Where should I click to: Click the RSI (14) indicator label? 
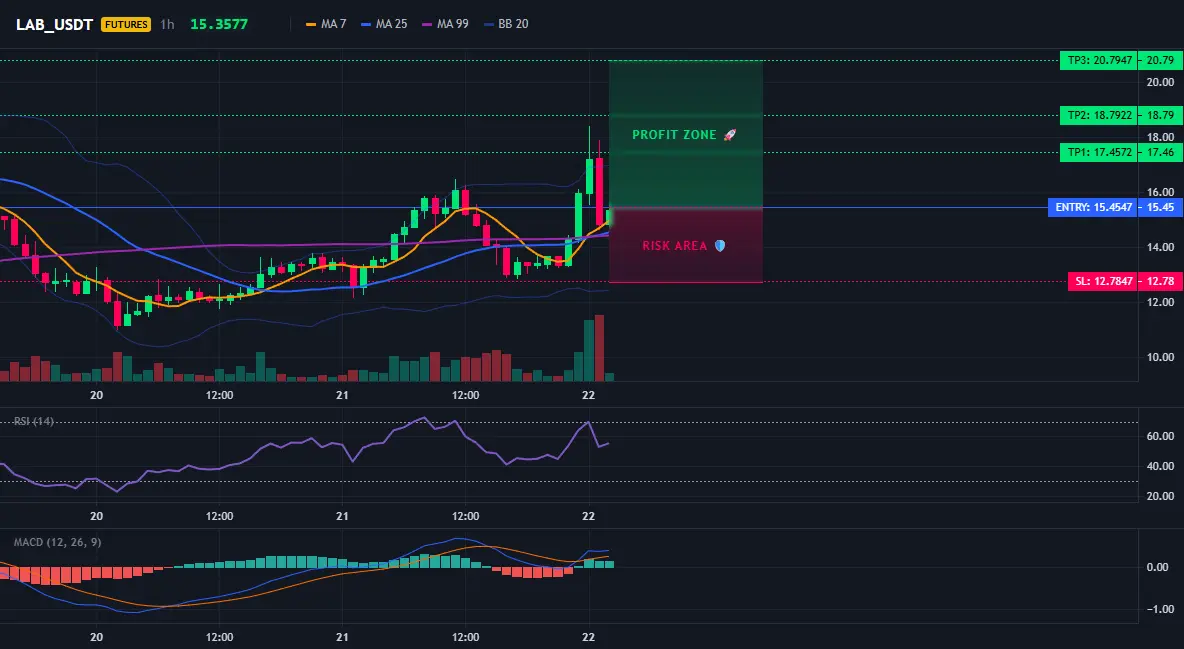coord(34,421)
